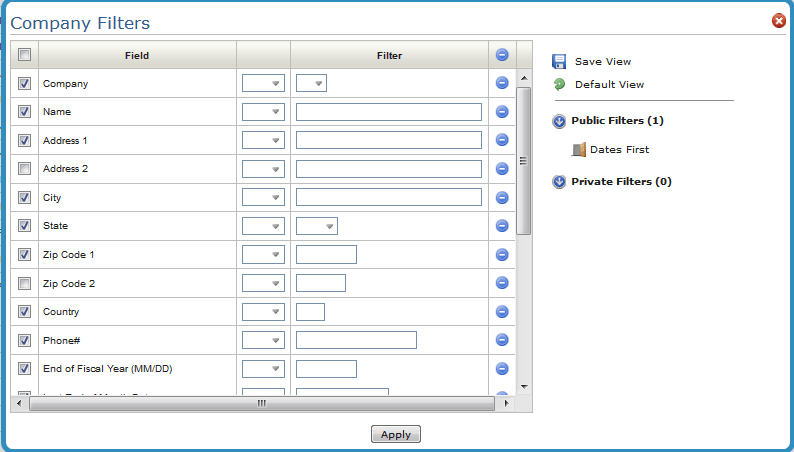Click the minus icon in the Company row
The height and width of the screenshot is (452, 794).
point(502,83)
